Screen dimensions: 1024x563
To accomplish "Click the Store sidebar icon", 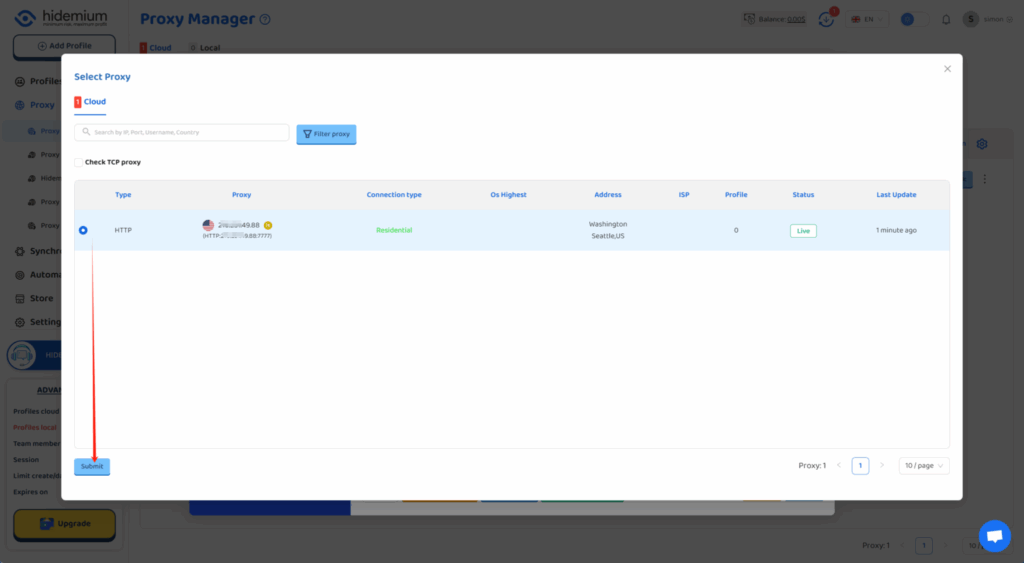I will tap(20, 298).
